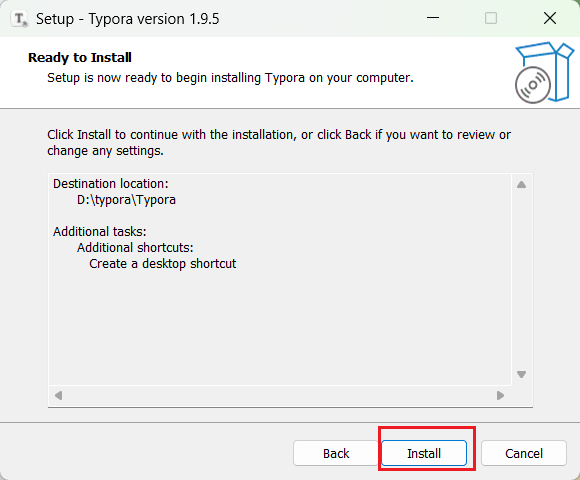Click the horizontal scrollbar track below summary
580x480 pixels.
279,396
